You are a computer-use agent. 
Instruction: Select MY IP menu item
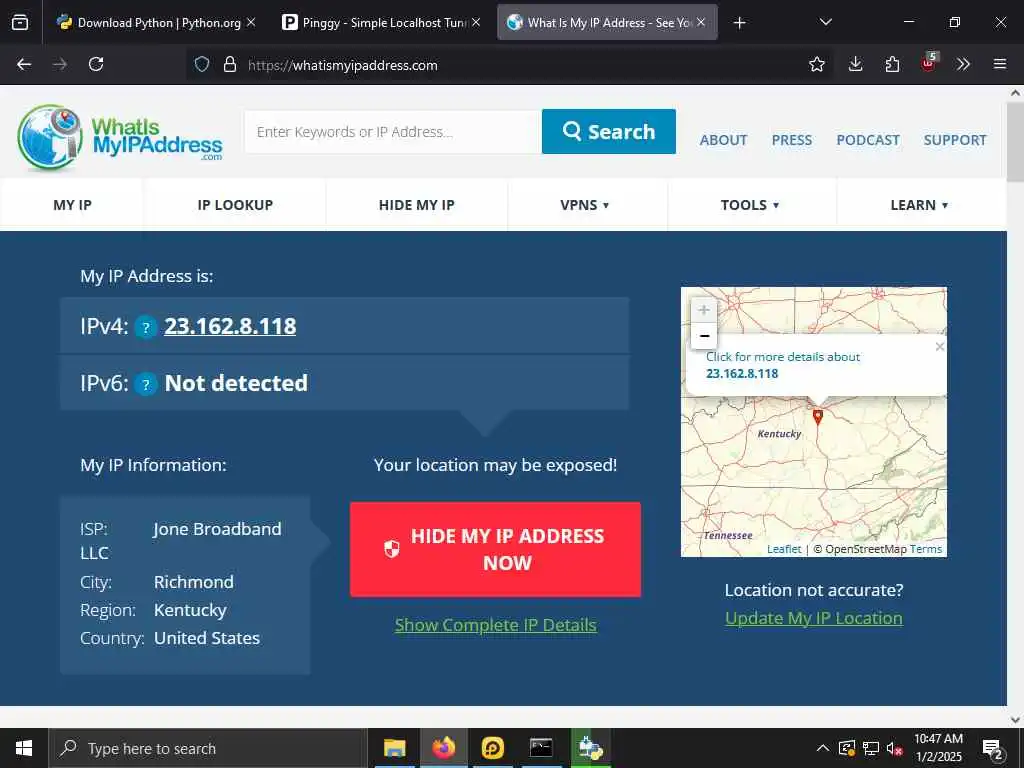(72, 204)
